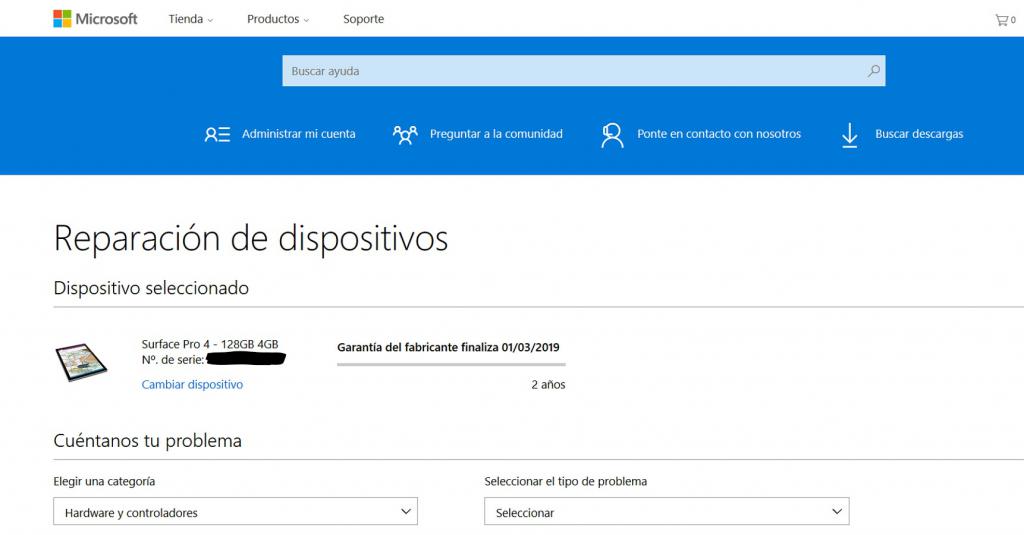Expand the Tienda menu
Screen dimensions: 1024x535
(x=191, y=19)
